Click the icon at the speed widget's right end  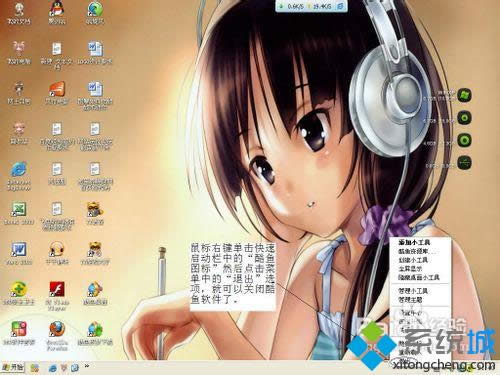coord(340,6)
